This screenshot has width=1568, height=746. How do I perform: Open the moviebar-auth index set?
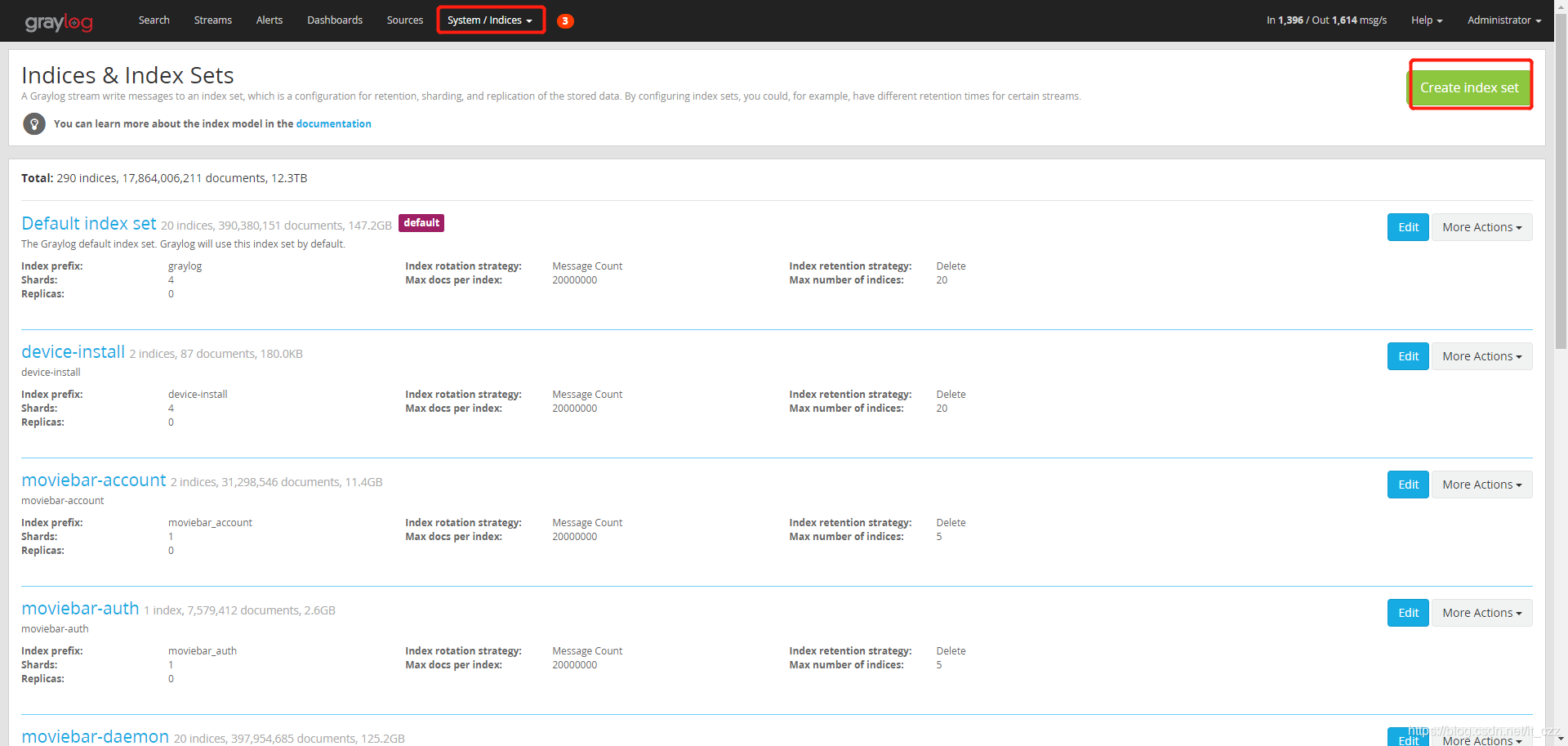80,608
